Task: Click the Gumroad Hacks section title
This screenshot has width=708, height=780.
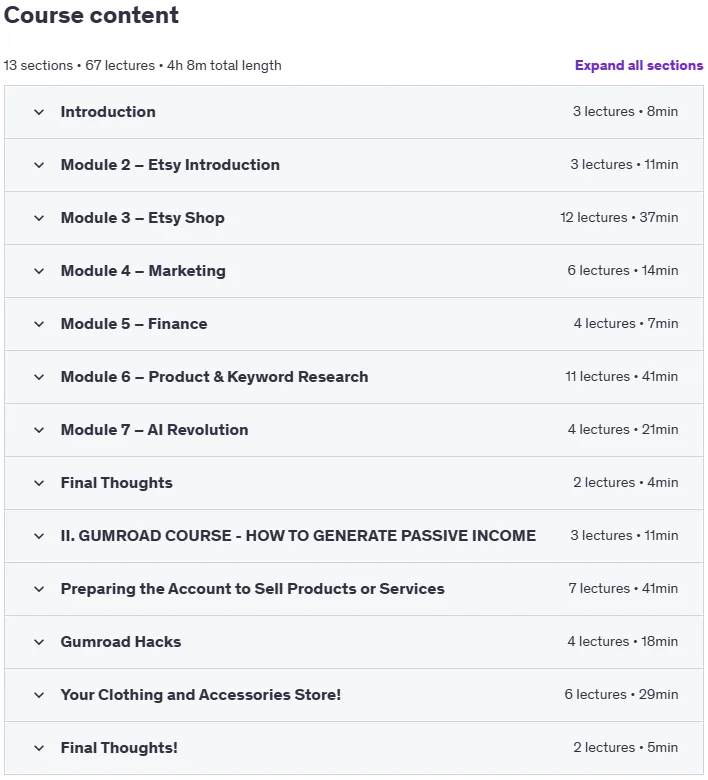Action: point(121,642)
